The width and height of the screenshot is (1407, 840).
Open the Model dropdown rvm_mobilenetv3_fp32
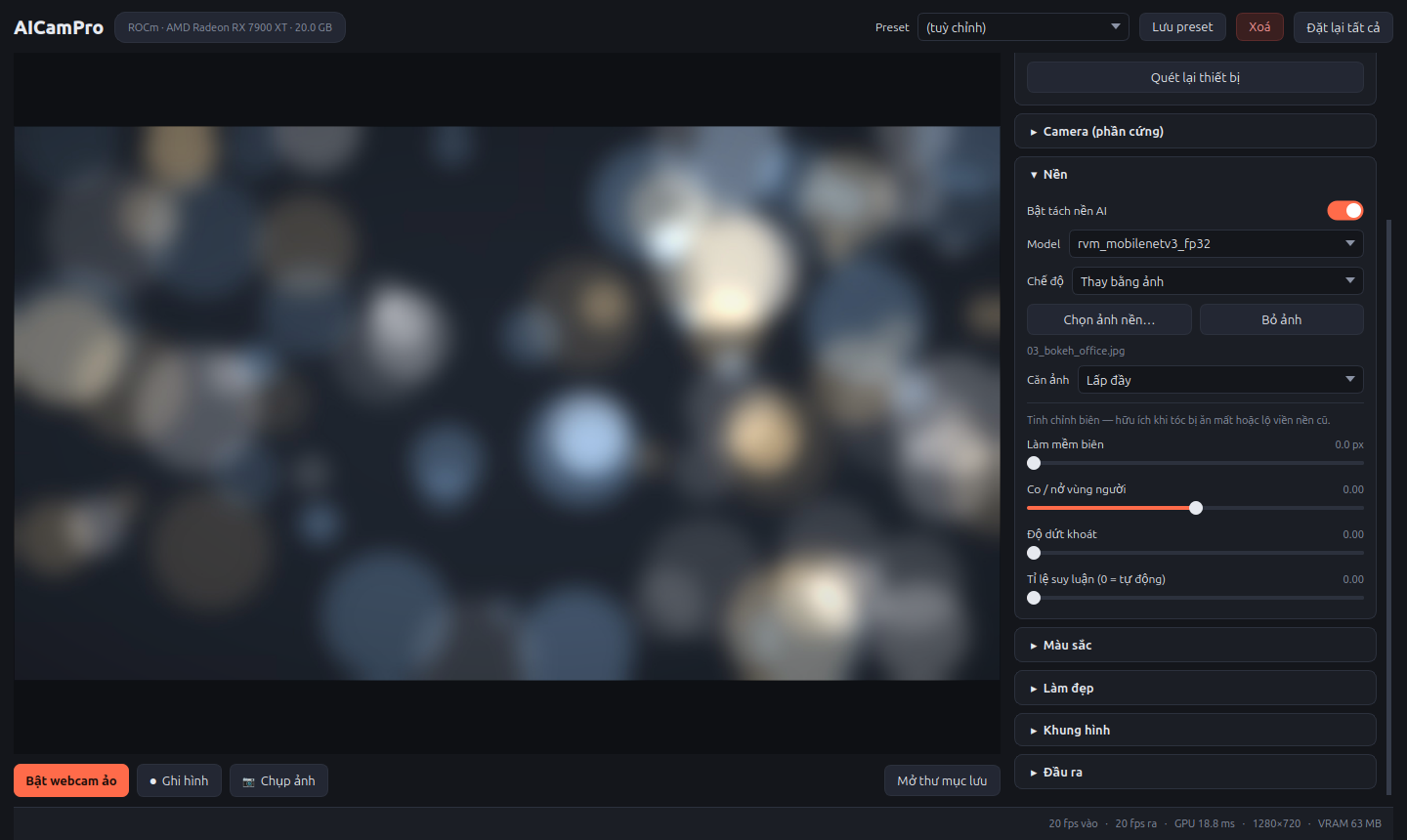point(1215,243)
